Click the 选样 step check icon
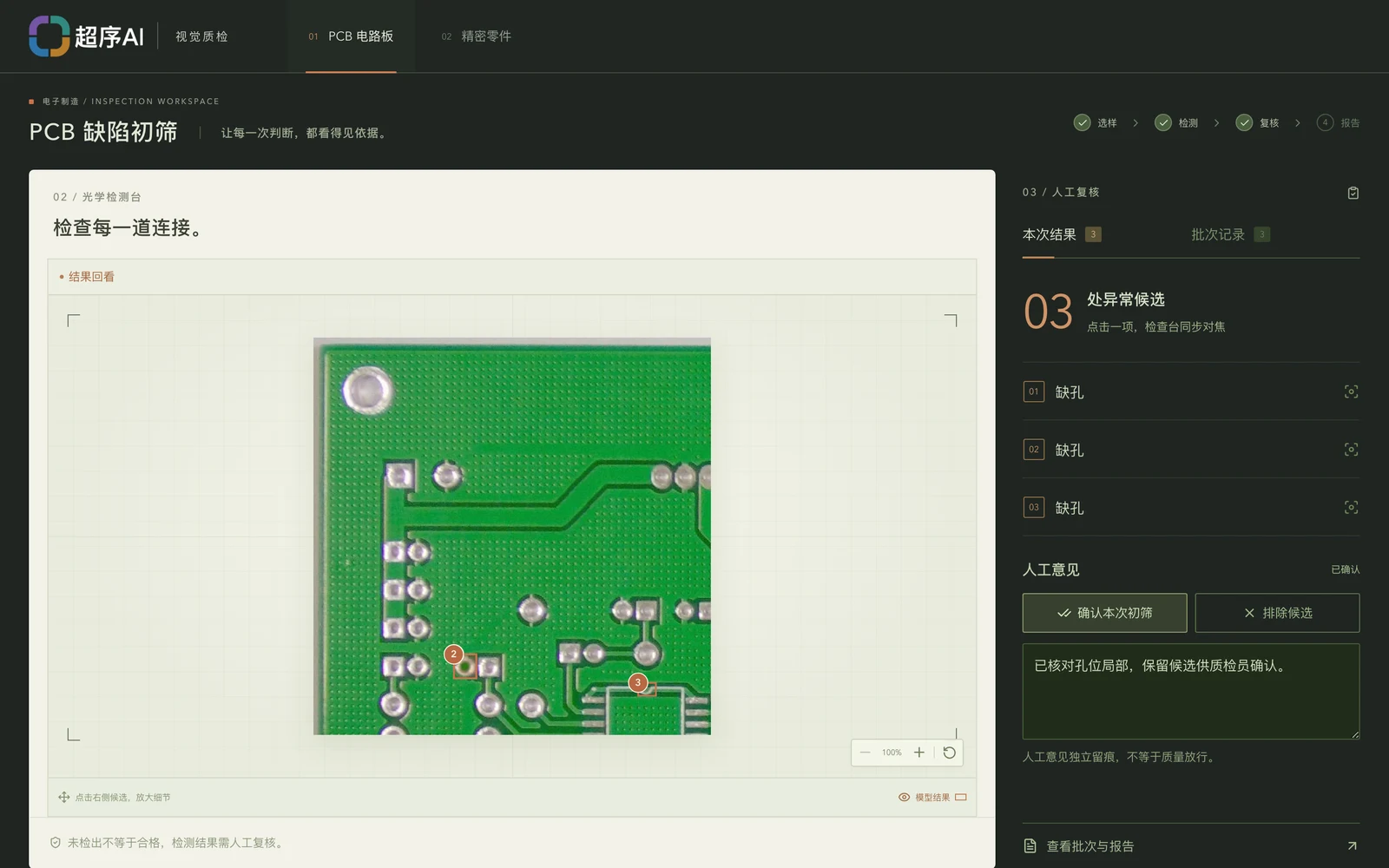This screenshot has height=868, width=1389. click(x=1082, y=122)
